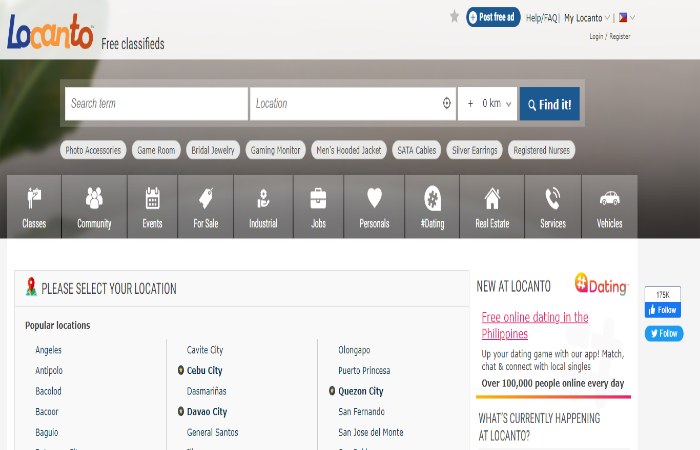Open the Industrial category

tap(263, 207)
